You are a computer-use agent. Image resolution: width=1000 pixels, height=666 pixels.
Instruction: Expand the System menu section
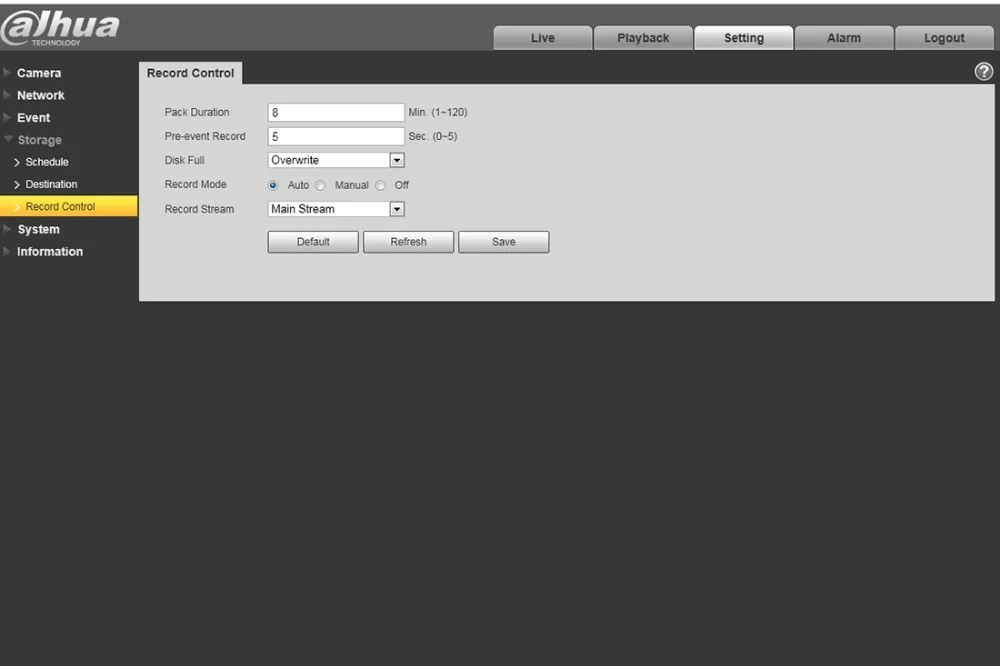tap(38, 229)
